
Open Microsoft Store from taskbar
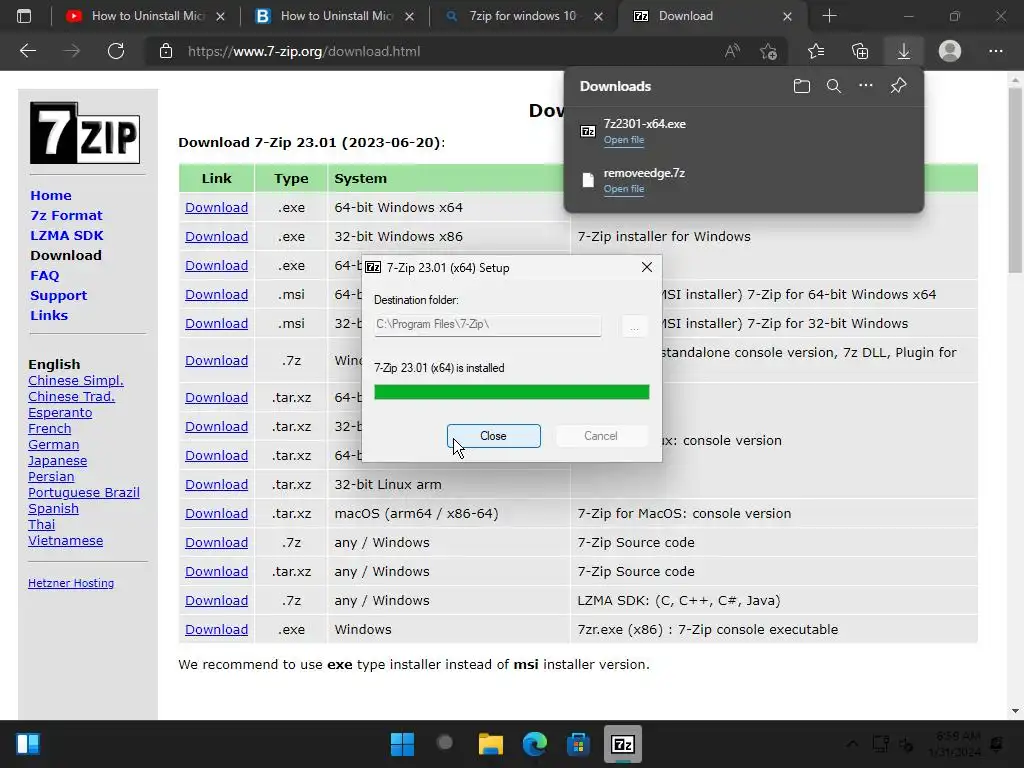[578, 744]
